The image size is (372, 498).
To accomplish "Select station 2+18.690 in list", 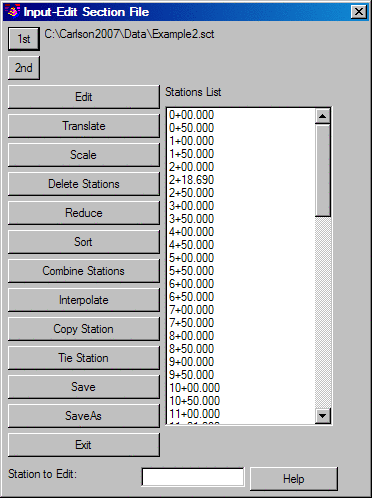I will pos(241,180).
